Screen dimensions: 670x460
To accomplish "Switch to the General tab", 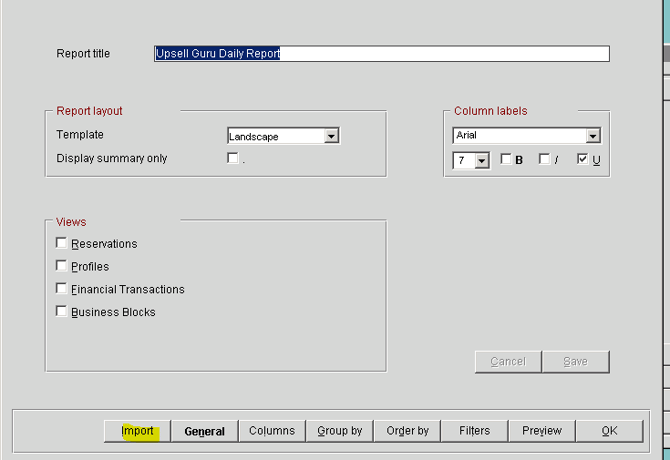I will coord(204,431).
